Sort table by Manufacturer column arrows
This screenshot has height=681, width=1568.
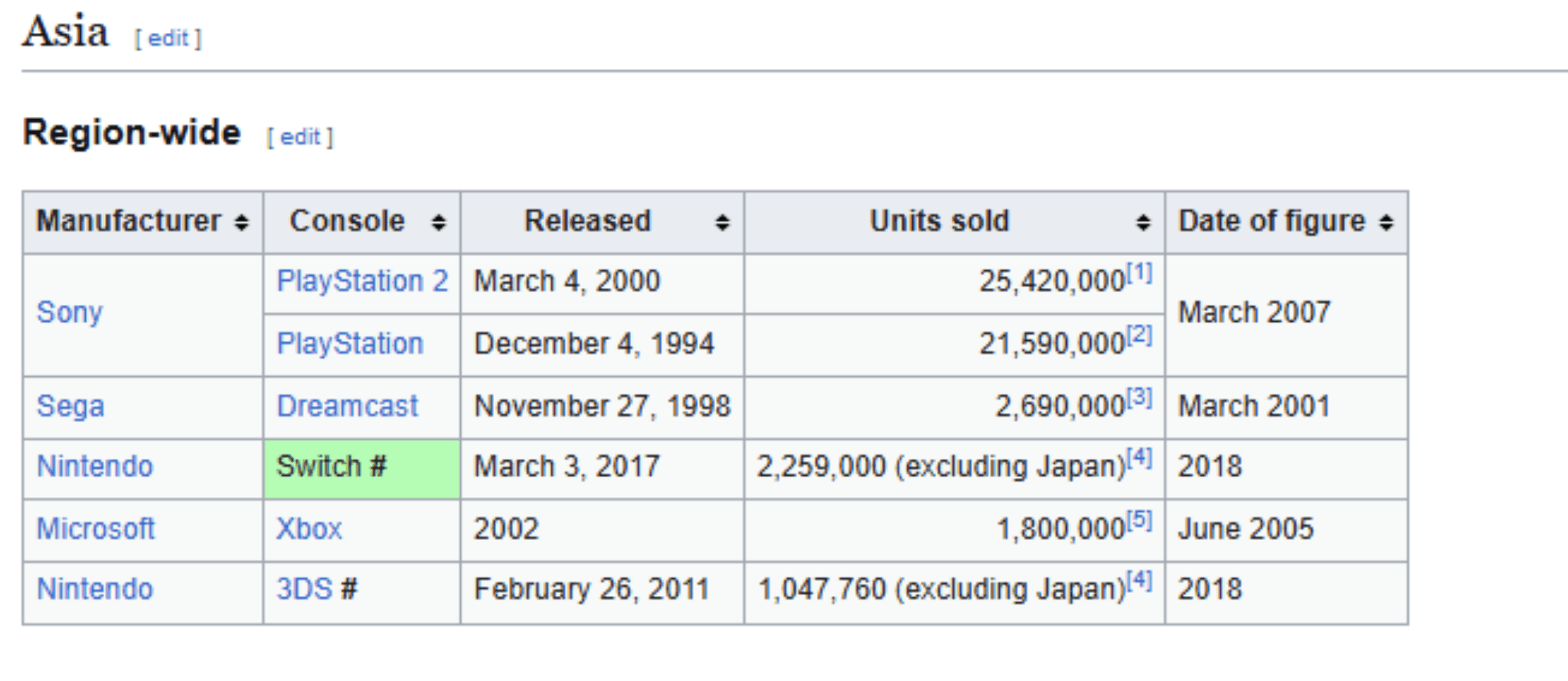point(242,222)
